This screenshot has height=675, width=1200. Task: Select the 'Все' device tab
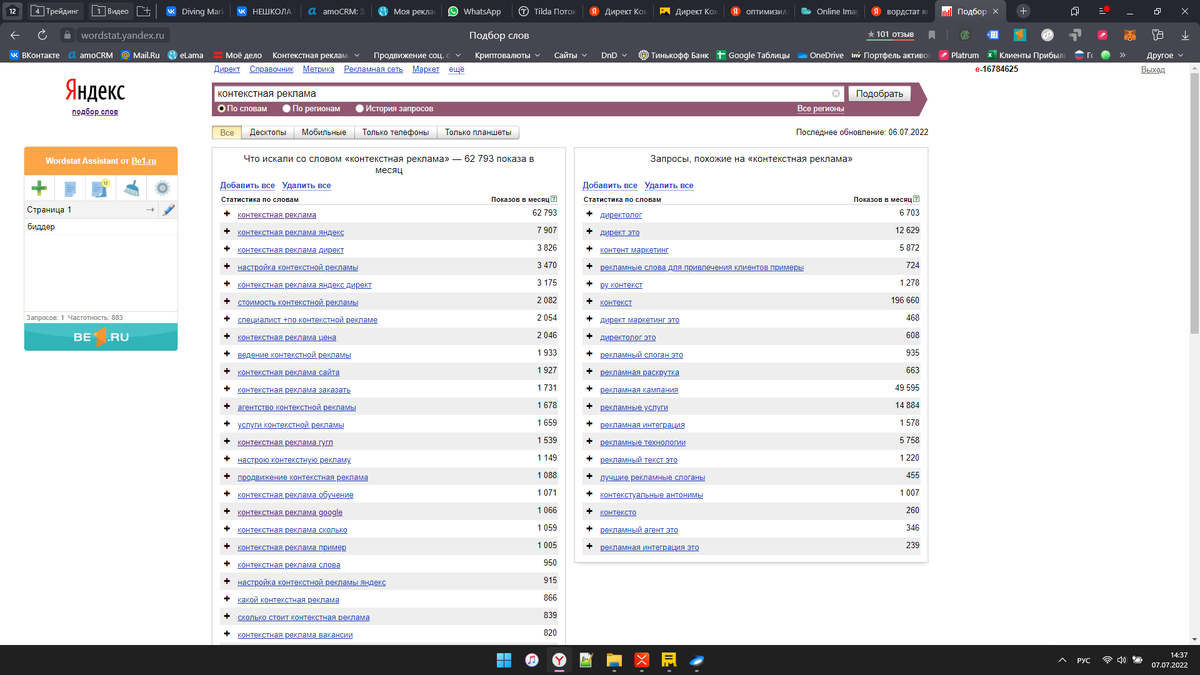(227, 132)
